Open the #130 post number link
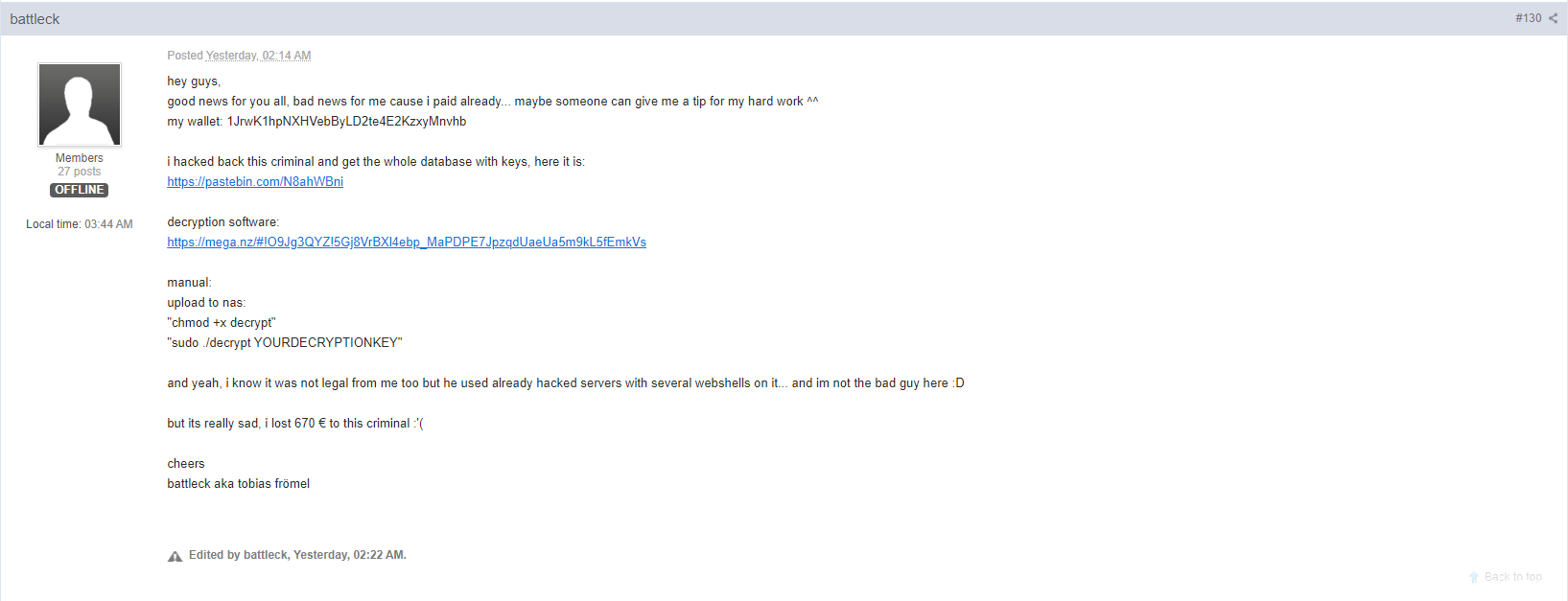This screenshot has width=1568, height=601. pyautogui.click(x=1528, y=18)
